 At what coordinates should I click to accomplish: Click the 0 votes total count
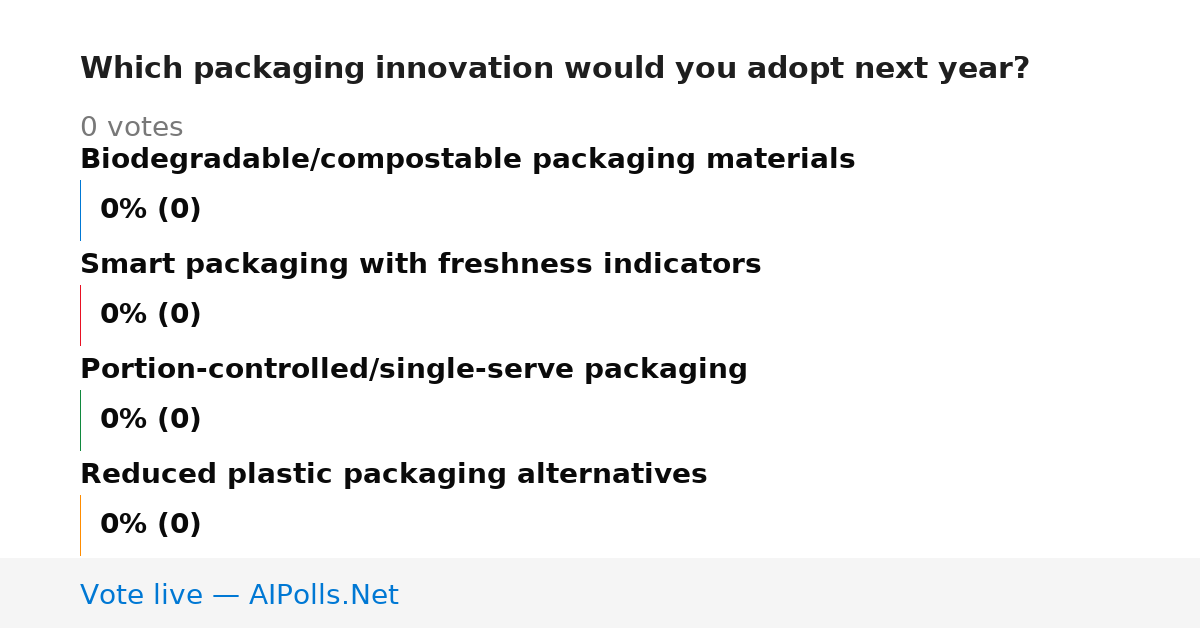coord(131,128)
